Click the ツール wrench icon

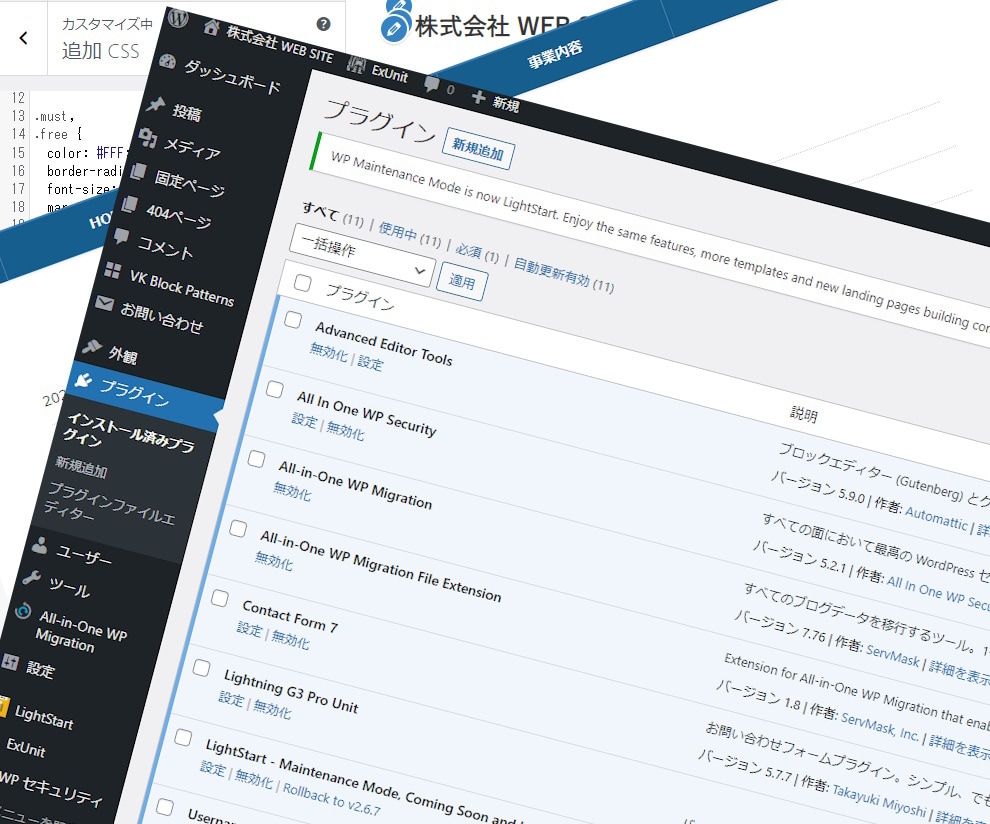click(x=32, y=577)
